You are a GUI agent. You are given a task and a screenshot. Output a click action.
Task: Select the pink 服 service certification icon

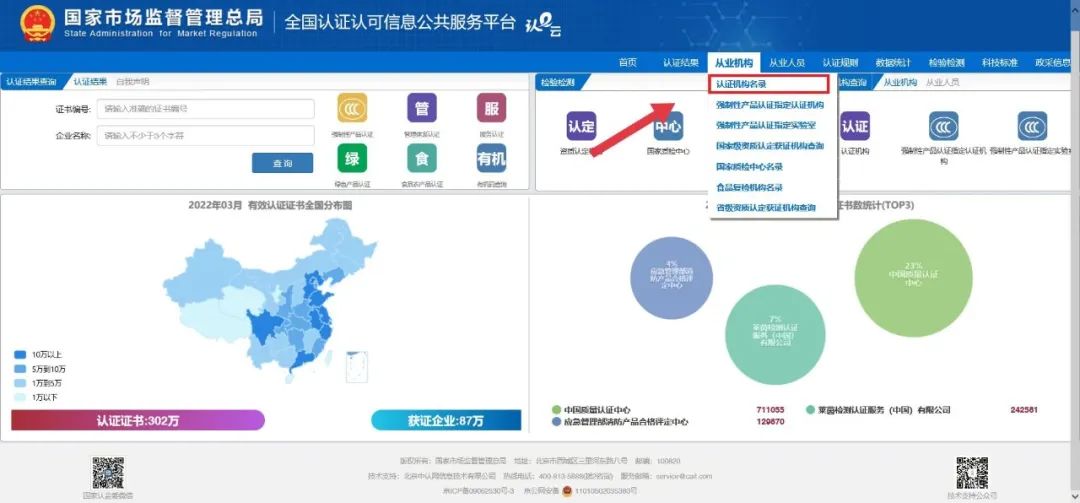click(491, 108)
